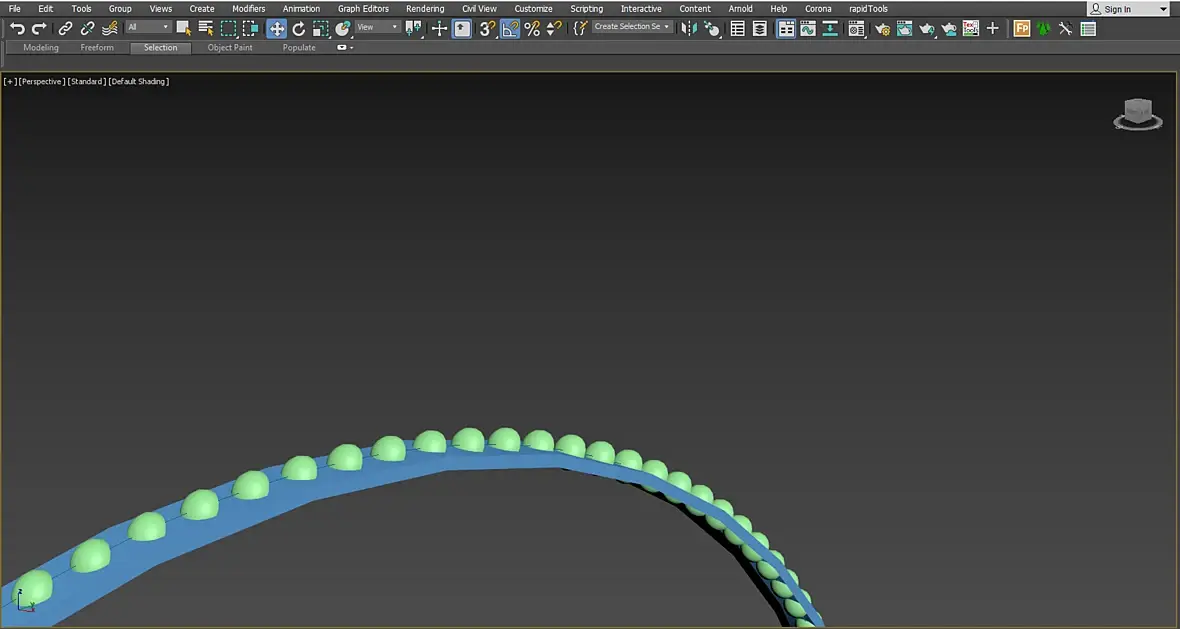Open the Material Editor icon
The image size is (1180, 629).
[x=856, y=29]
